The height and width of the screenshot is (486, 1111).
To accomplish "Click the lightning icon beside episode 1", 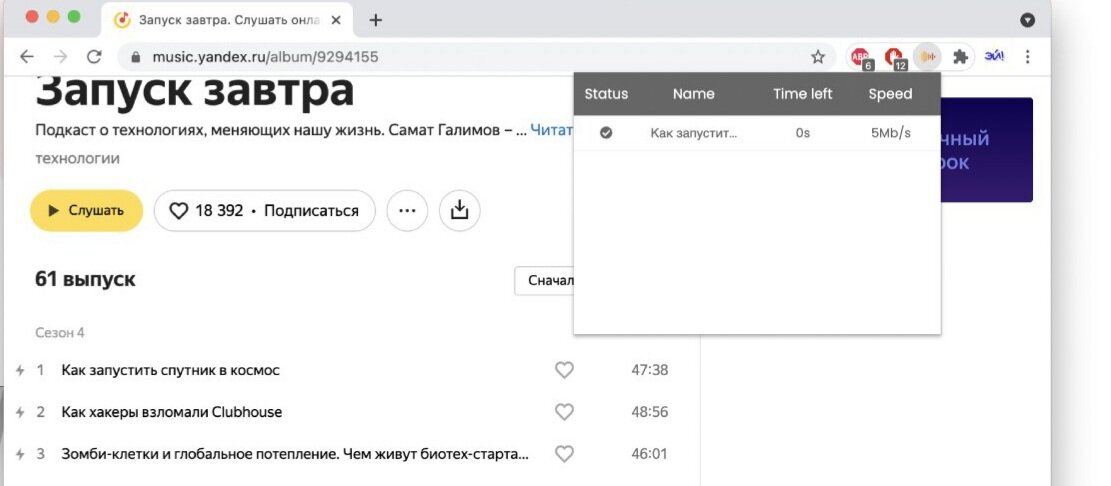I will click(21, 370).
